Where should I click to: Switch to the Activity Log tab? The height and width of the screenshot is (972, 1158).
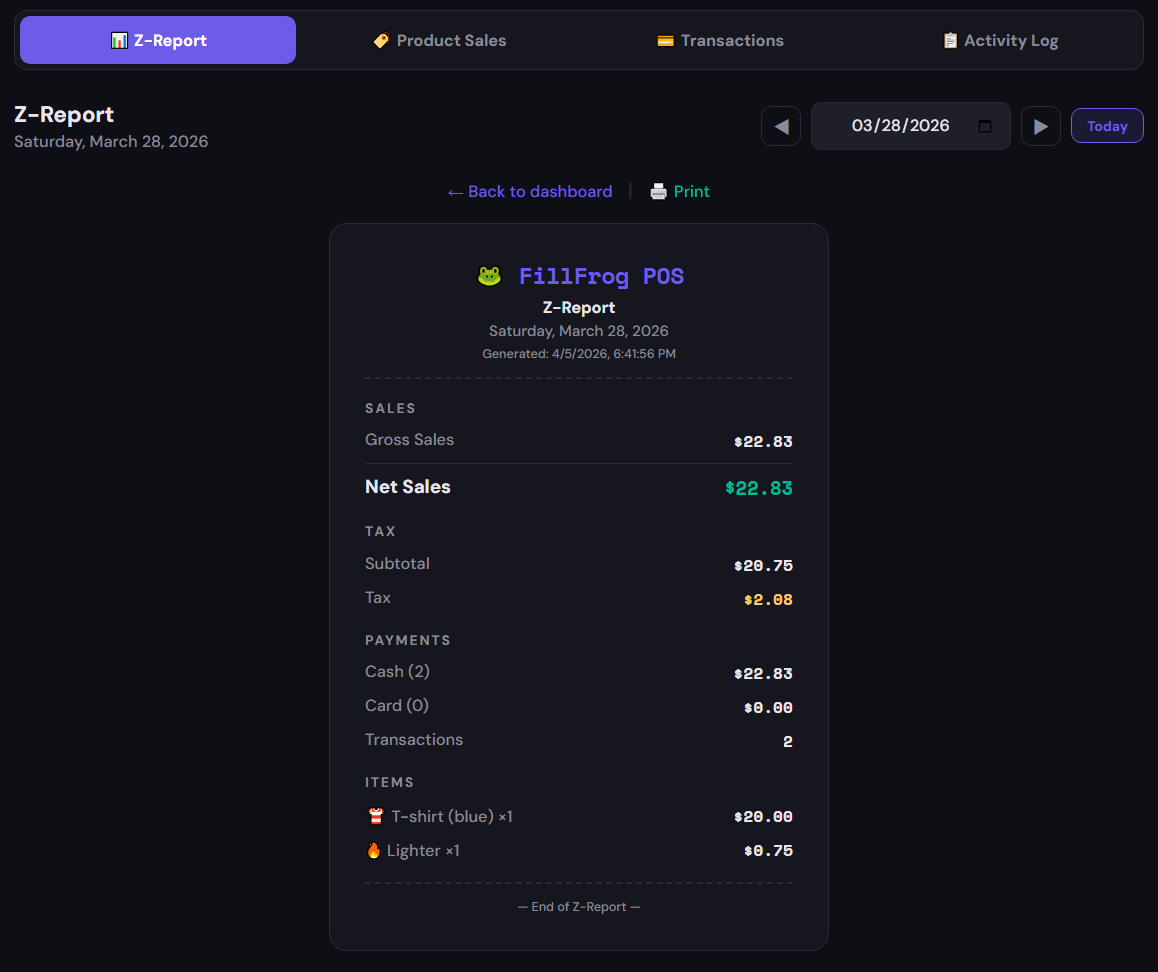tap(1000, 40)
